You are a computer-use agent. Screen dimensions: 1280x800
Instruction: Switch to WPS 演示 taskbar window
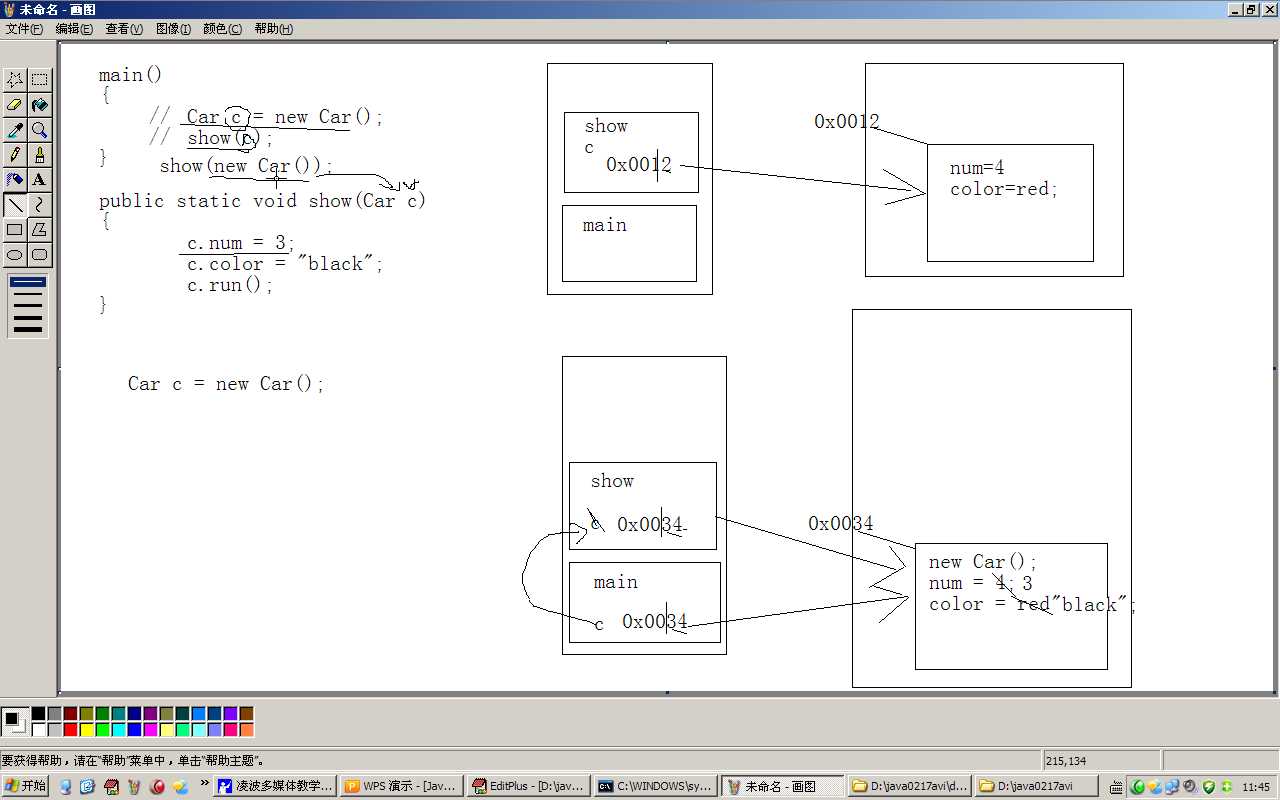401,786
